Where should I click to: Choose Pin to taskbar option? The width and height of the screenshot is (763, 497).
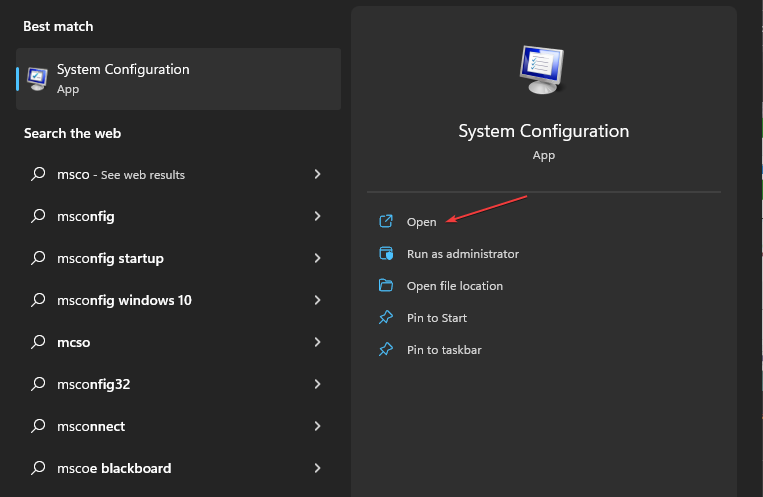click(444, 350)
